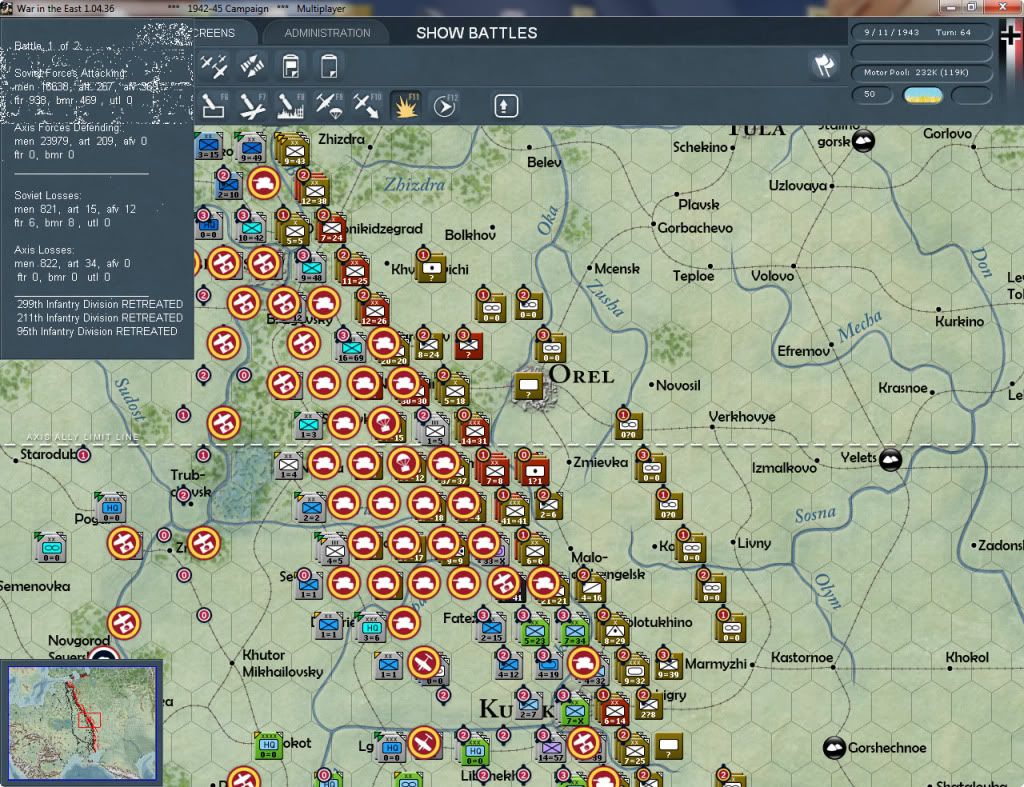Select the cyan 16=69 unit counter

pyautogui.click(x=351, y=348)
